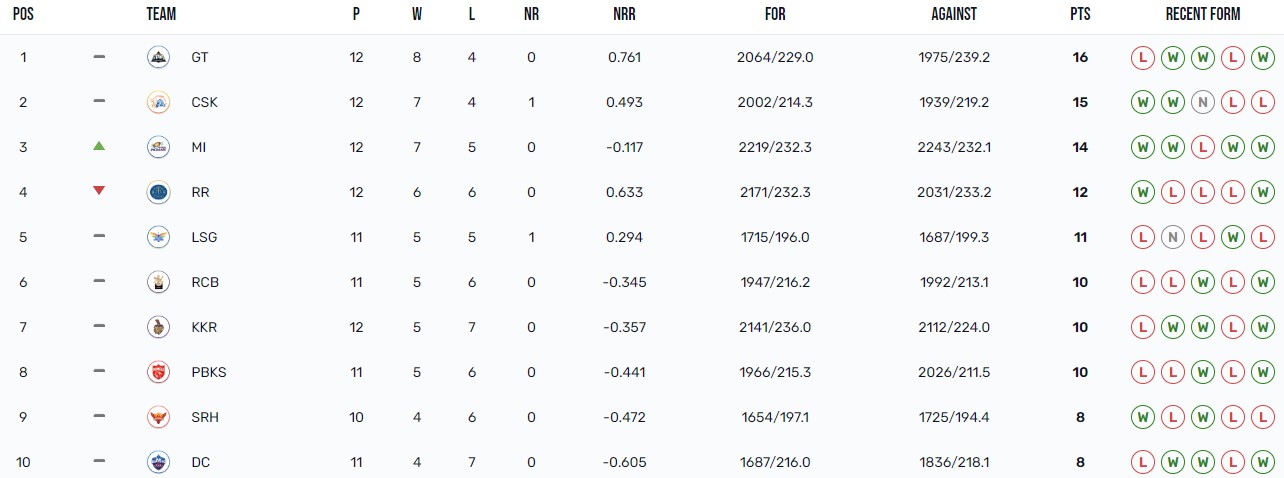The image size is (1284, 478).
Task: Click the KKR team logo icon
Action: (158, 327)
